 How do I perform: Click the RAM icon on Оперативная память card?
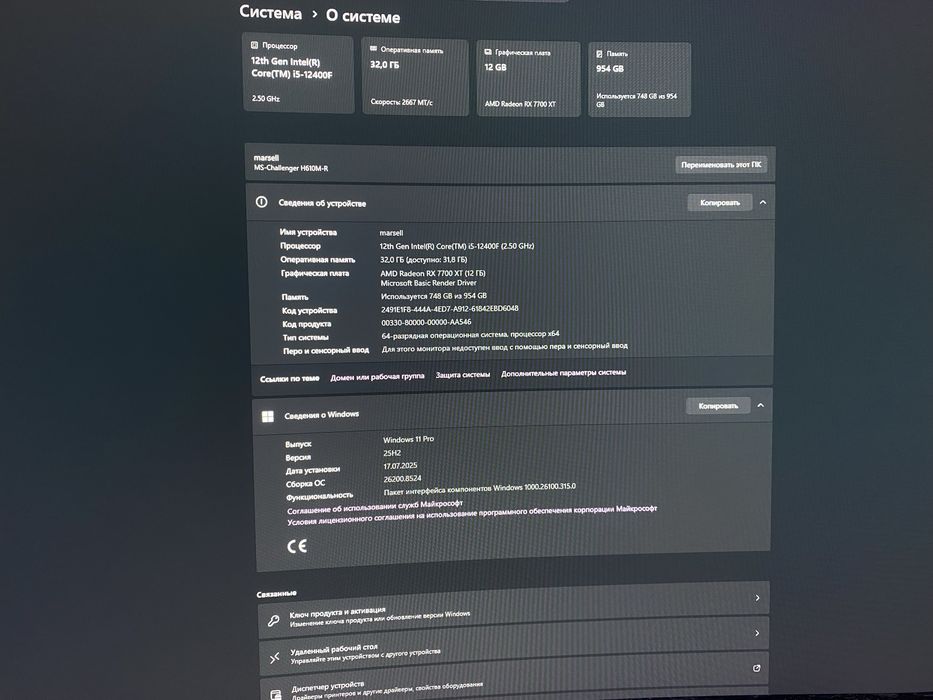click(x=374, y=49)
